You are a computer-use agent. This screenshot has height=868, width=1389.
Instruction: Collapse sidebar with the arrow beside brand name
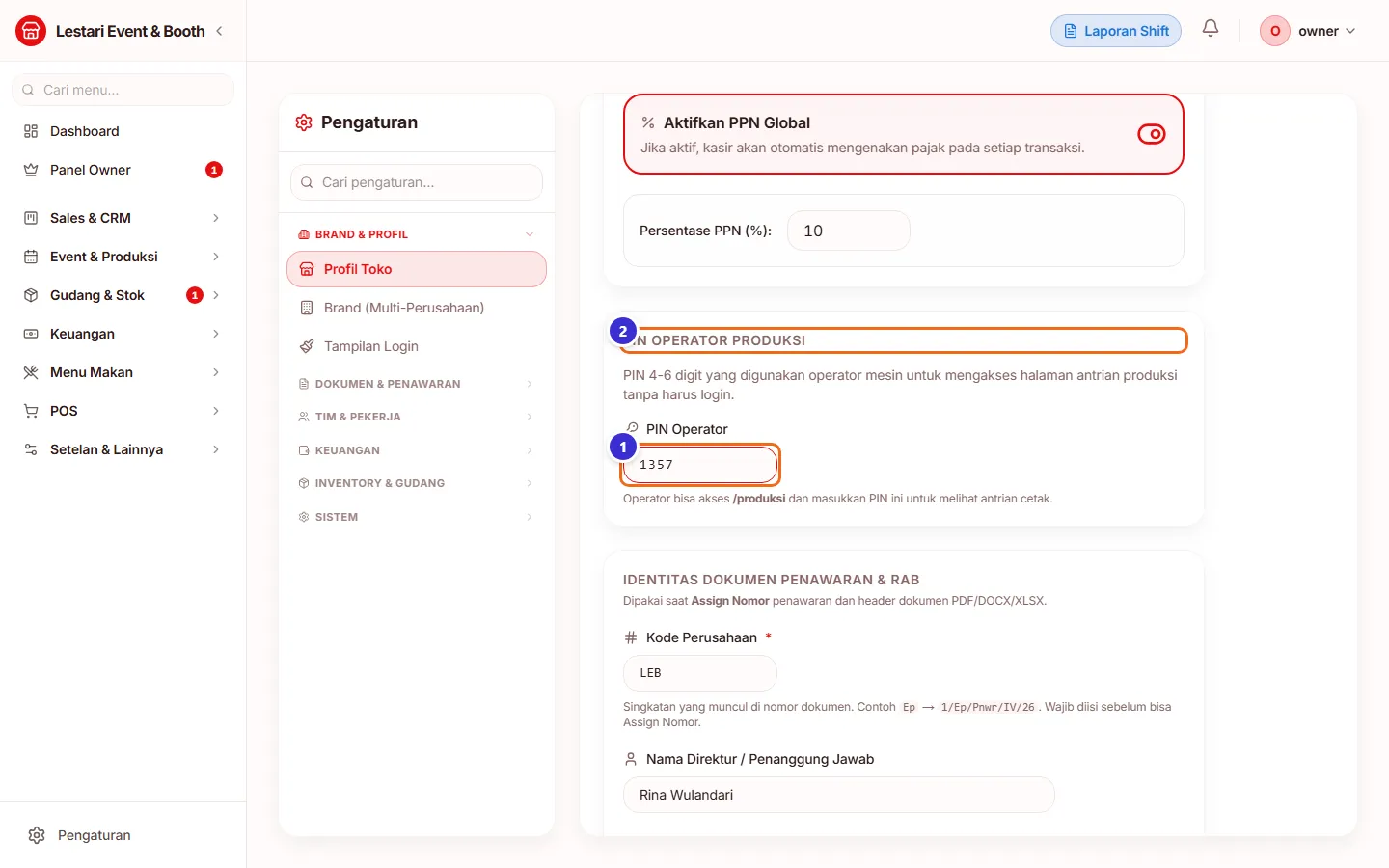click(219, 31)
